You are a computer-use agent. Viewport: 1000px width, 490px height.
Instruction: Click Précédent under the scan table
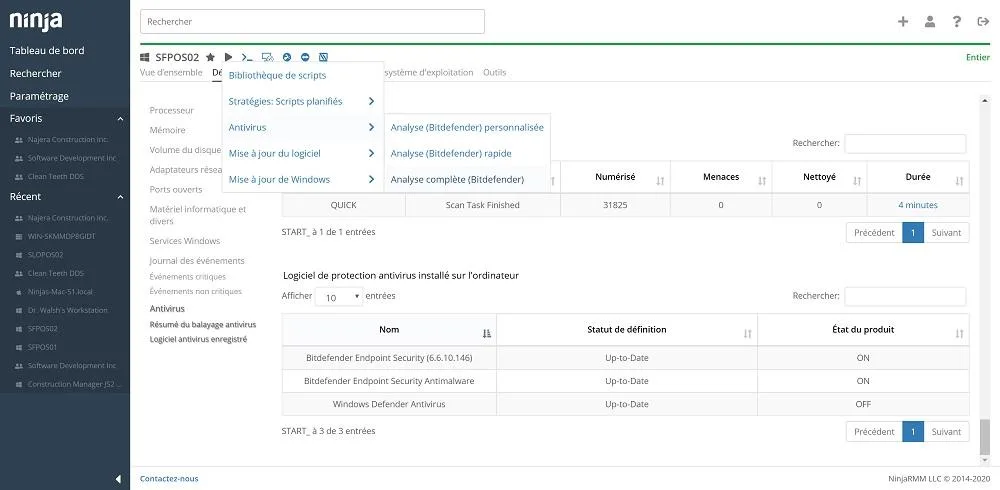tap(874, 233)
